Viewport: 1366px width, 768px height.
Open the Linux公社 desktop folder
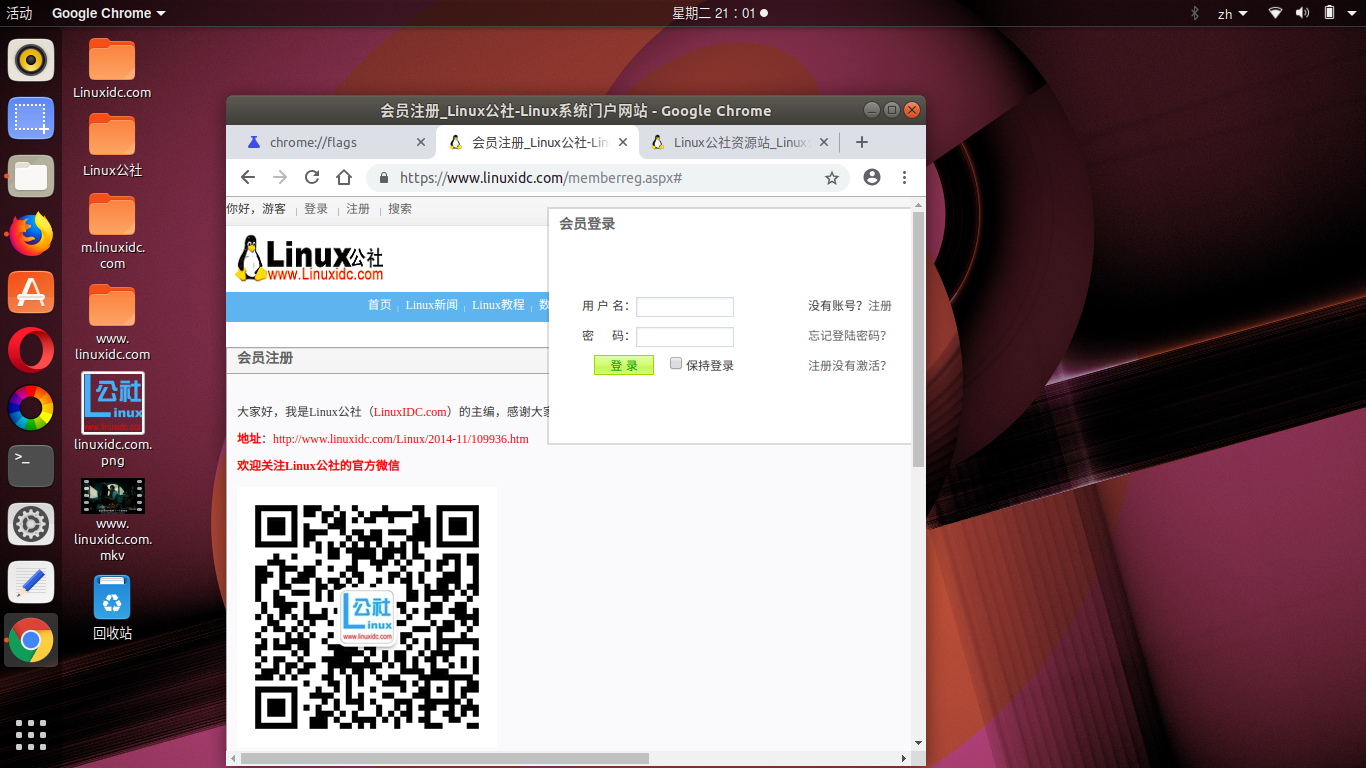click(x=112, y=146)
